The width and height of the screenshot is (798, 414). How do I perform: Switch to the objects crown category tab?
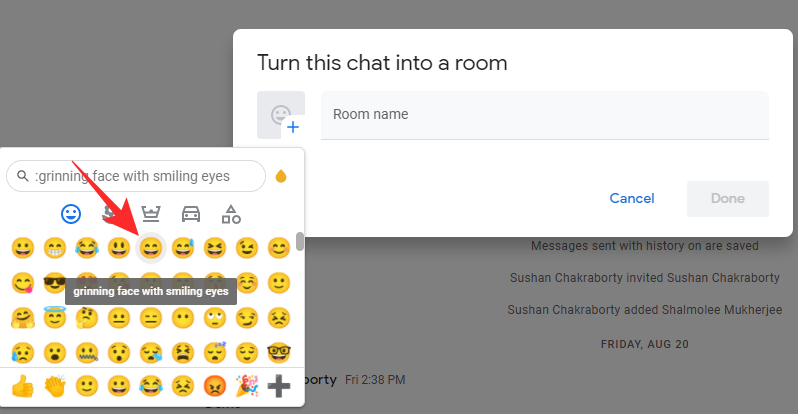tap(151, 213)
